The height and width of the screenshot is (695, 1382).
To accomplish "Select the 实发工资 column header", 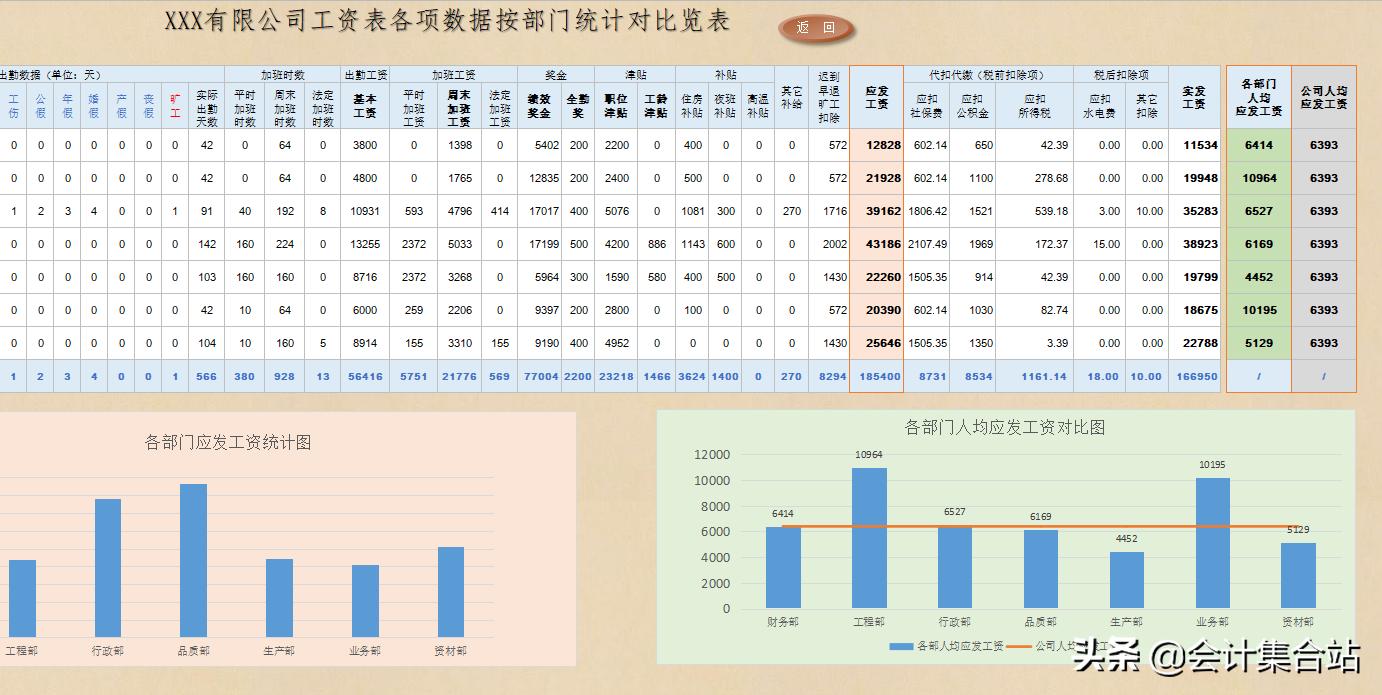I will (1196, 99).
